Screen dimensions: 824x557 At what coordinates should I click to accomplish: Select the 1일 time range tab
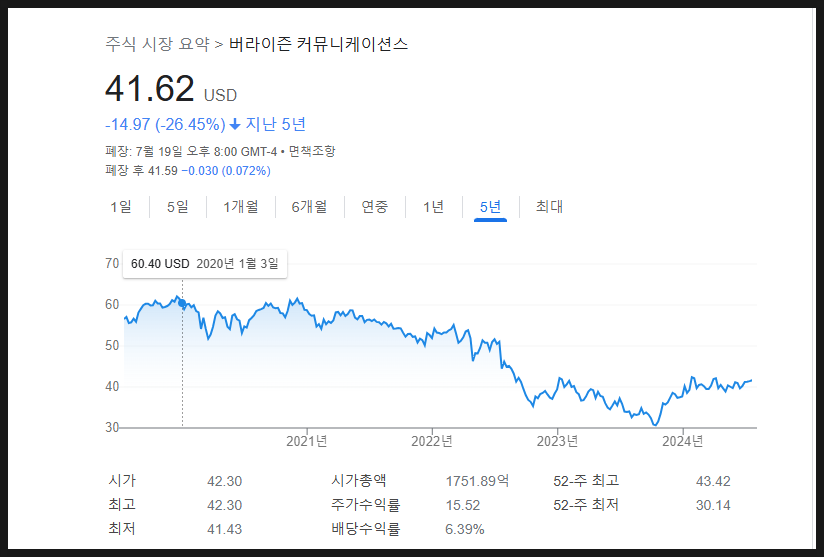tap(121, 207)
